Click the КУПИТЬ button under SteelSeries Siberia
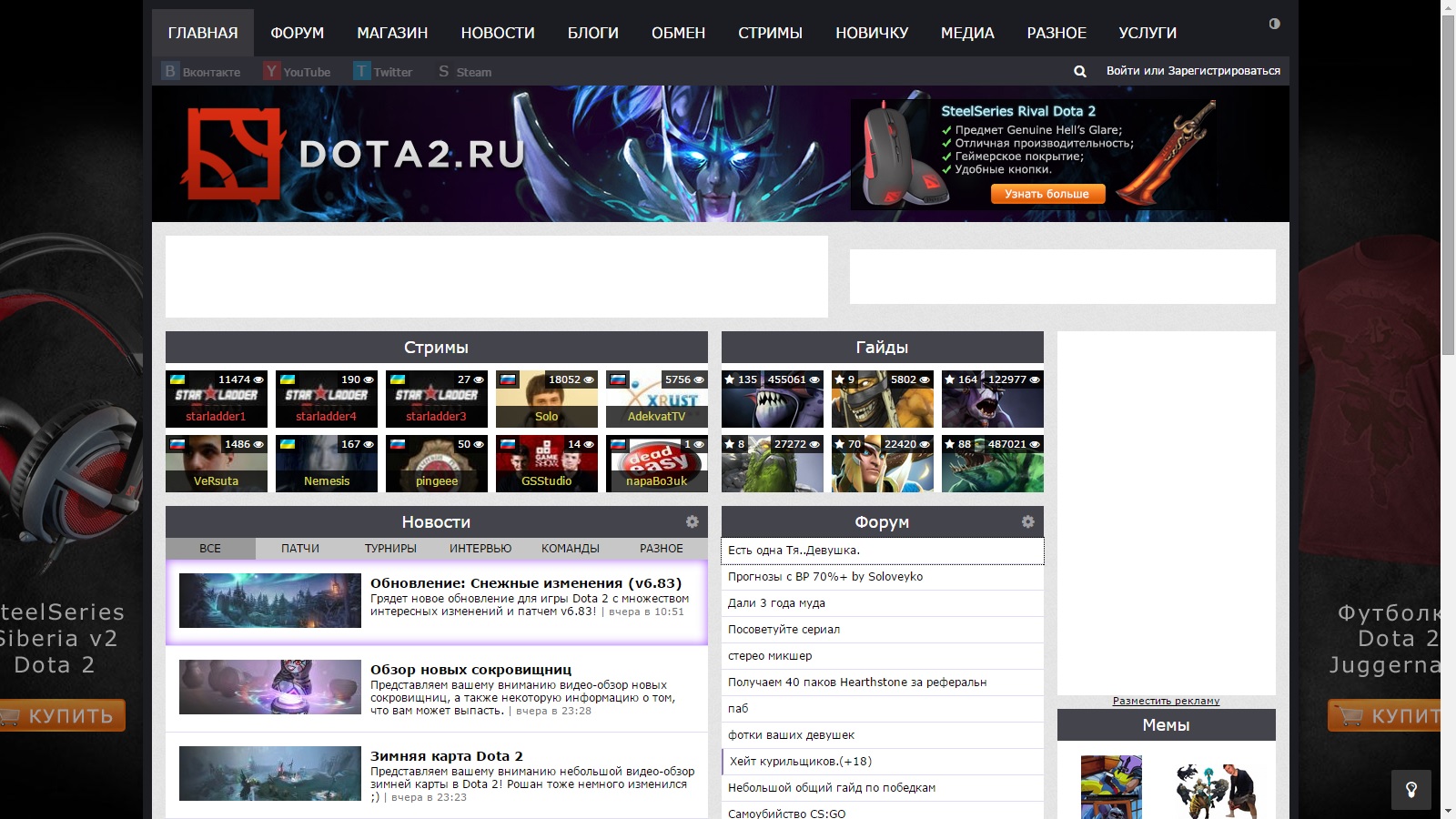This screenshot has width=1456, height=819. [62, 715]
